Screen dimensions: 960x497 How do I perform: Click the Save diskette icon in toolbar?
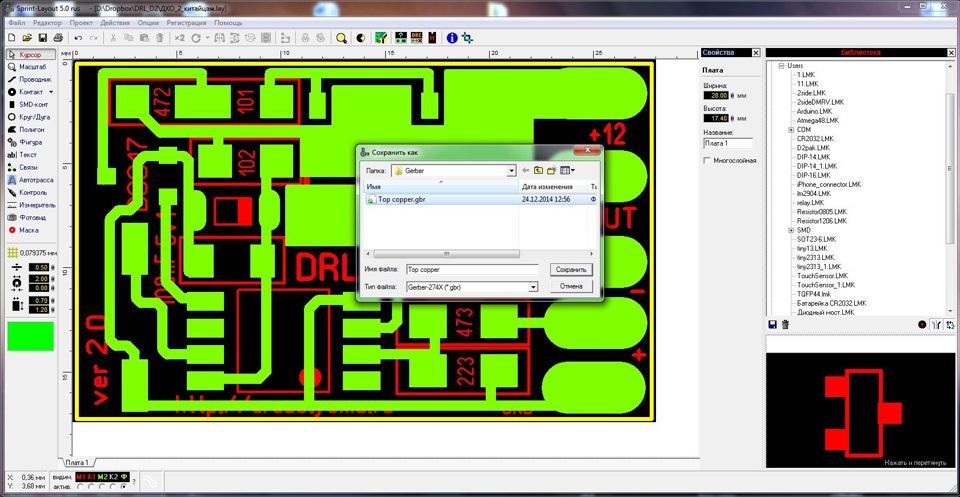pos(42,37)
